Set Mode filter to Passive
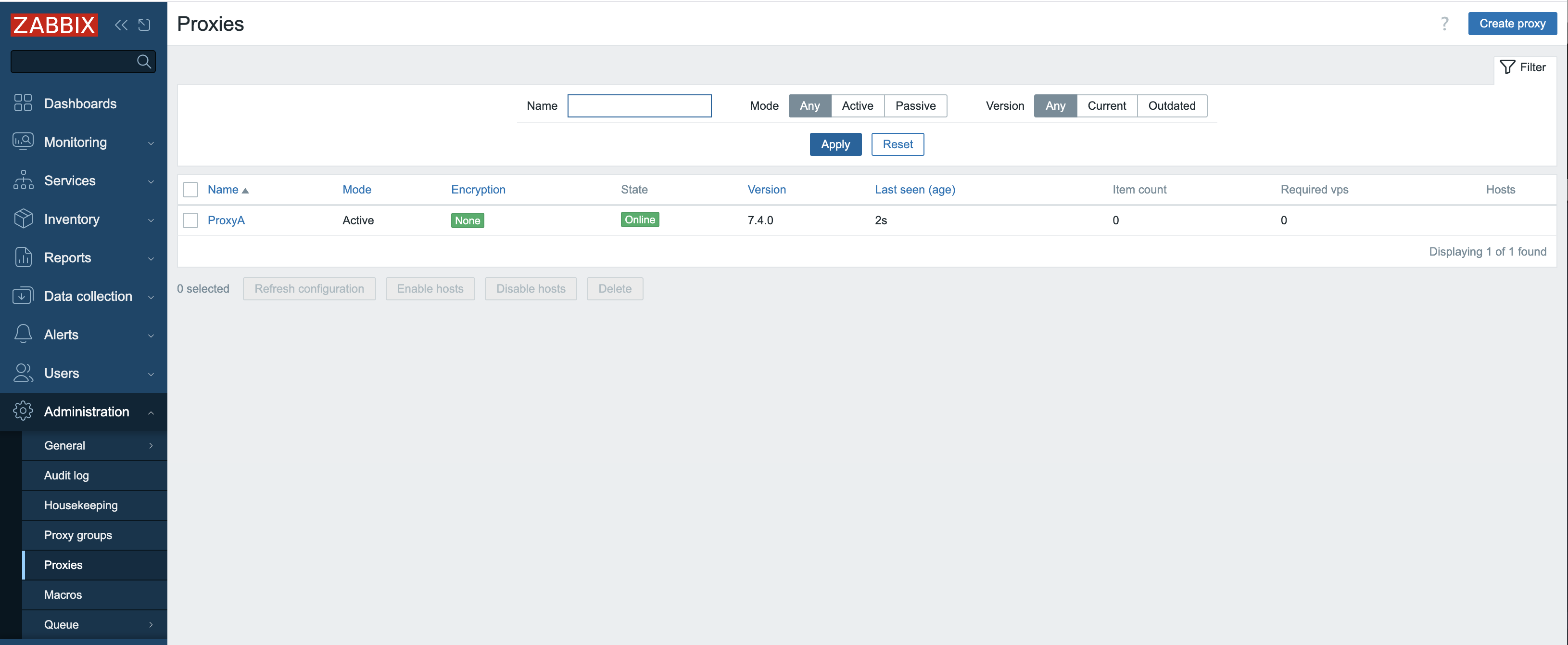1568x645 pixels. (915, 106)
